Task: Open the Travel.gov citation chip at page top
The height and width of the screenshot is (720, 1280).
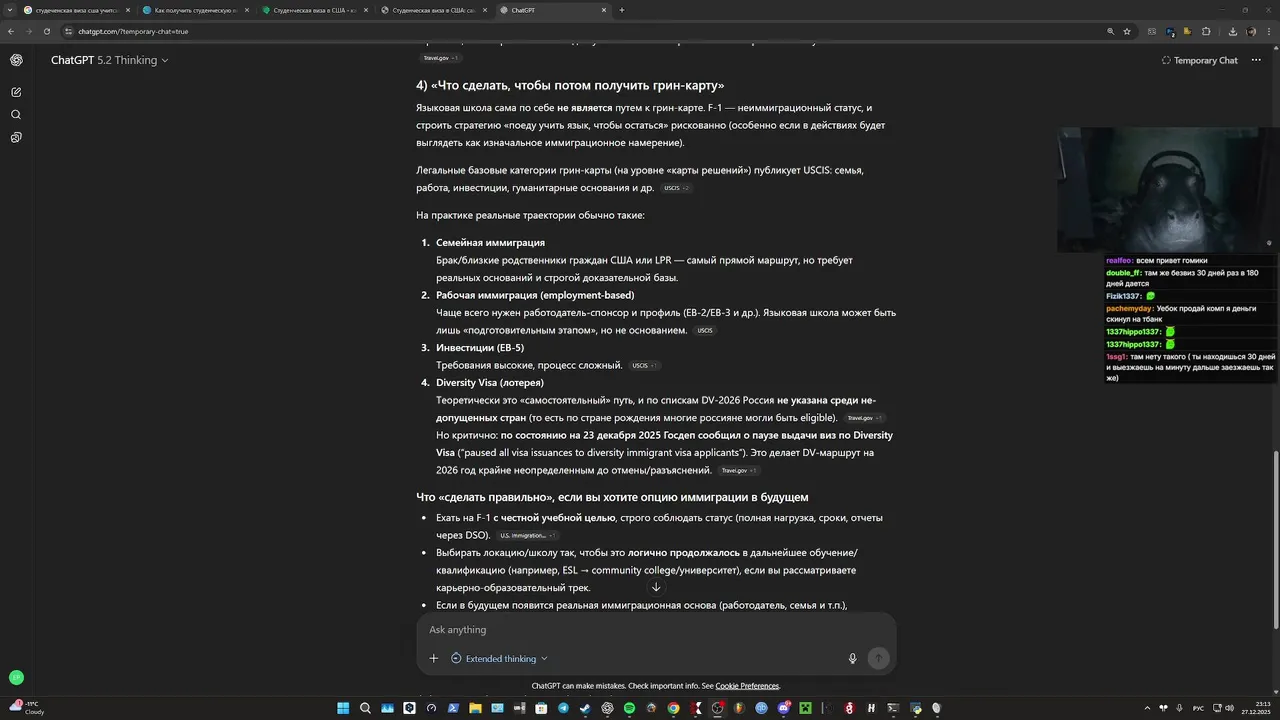Action: point(440,58)
